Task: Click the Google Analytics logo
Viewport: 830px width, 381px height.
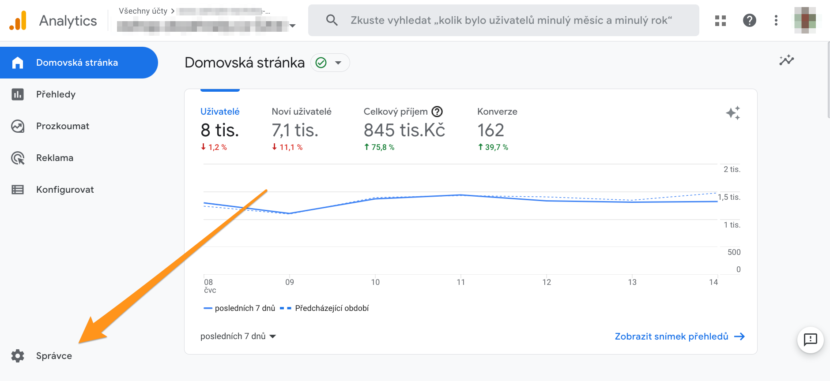Action: click(18, 21)
